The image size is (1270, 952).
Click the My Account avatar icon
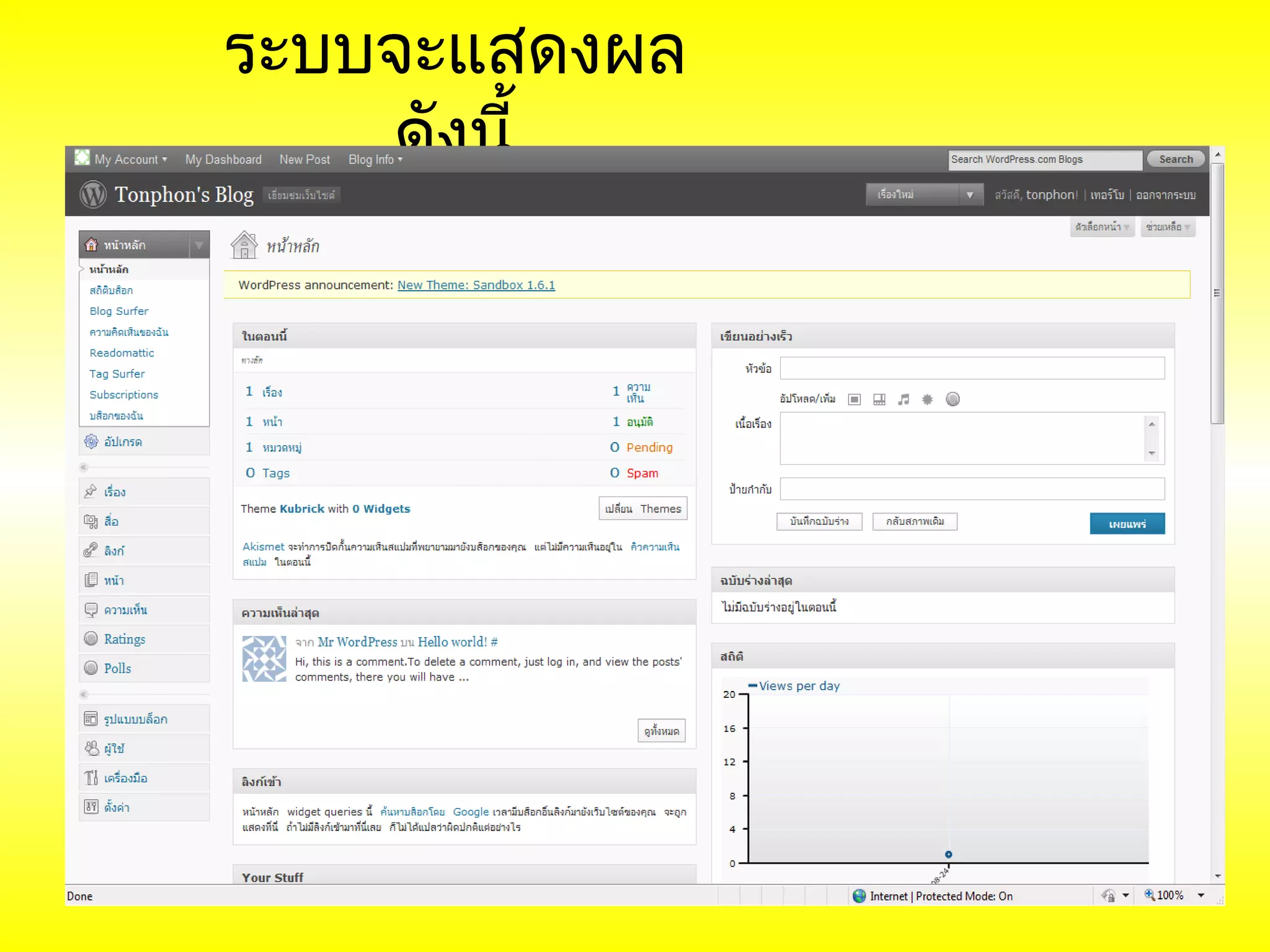click(82, 157)
